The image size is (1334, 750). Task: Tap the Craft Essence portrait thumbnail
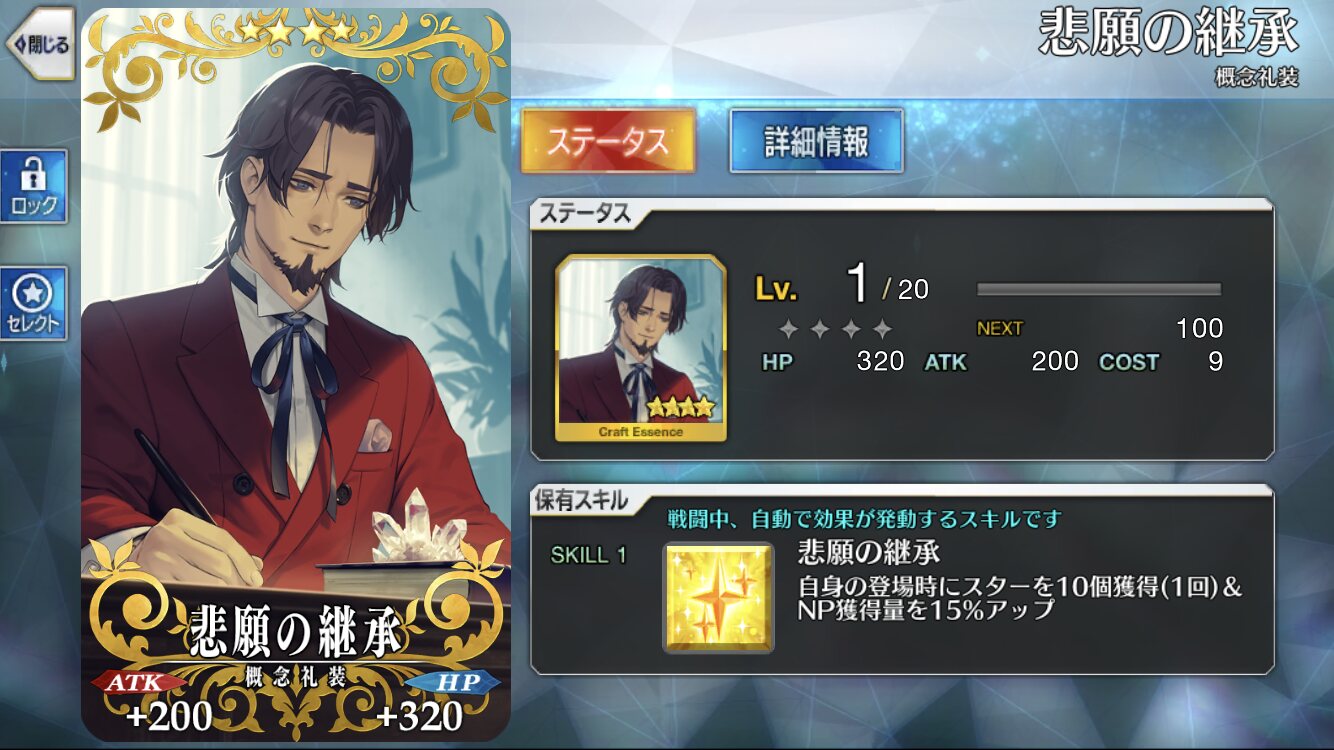[x=641, y=348]
